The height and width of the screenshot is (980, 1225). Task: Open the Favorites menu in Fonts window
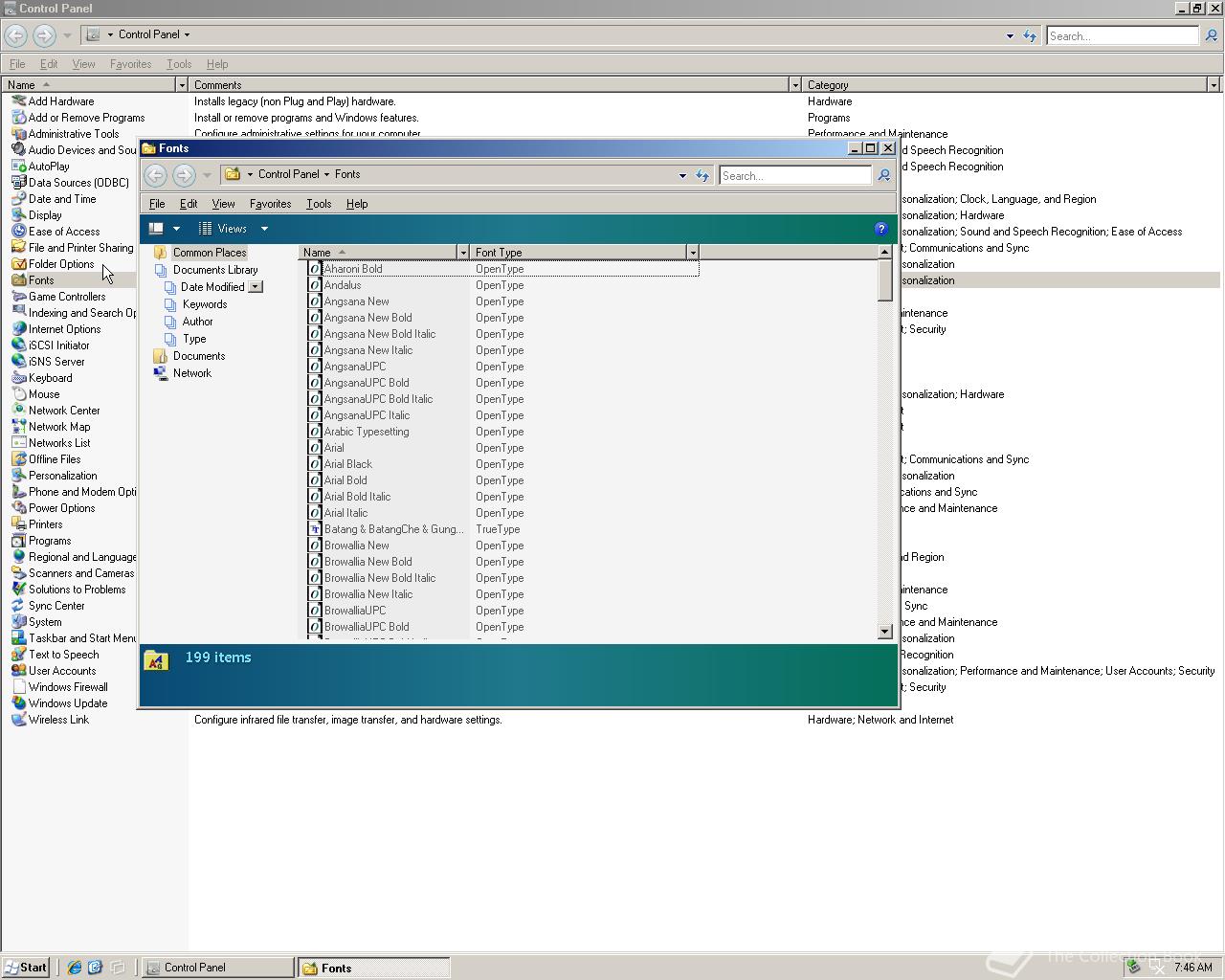[x=270, y=204]
